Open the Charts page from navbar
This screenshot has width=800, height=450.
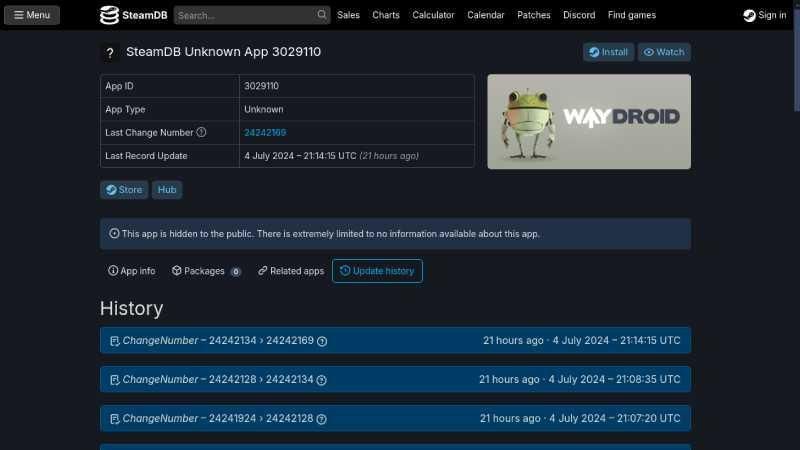pos(386,15)
